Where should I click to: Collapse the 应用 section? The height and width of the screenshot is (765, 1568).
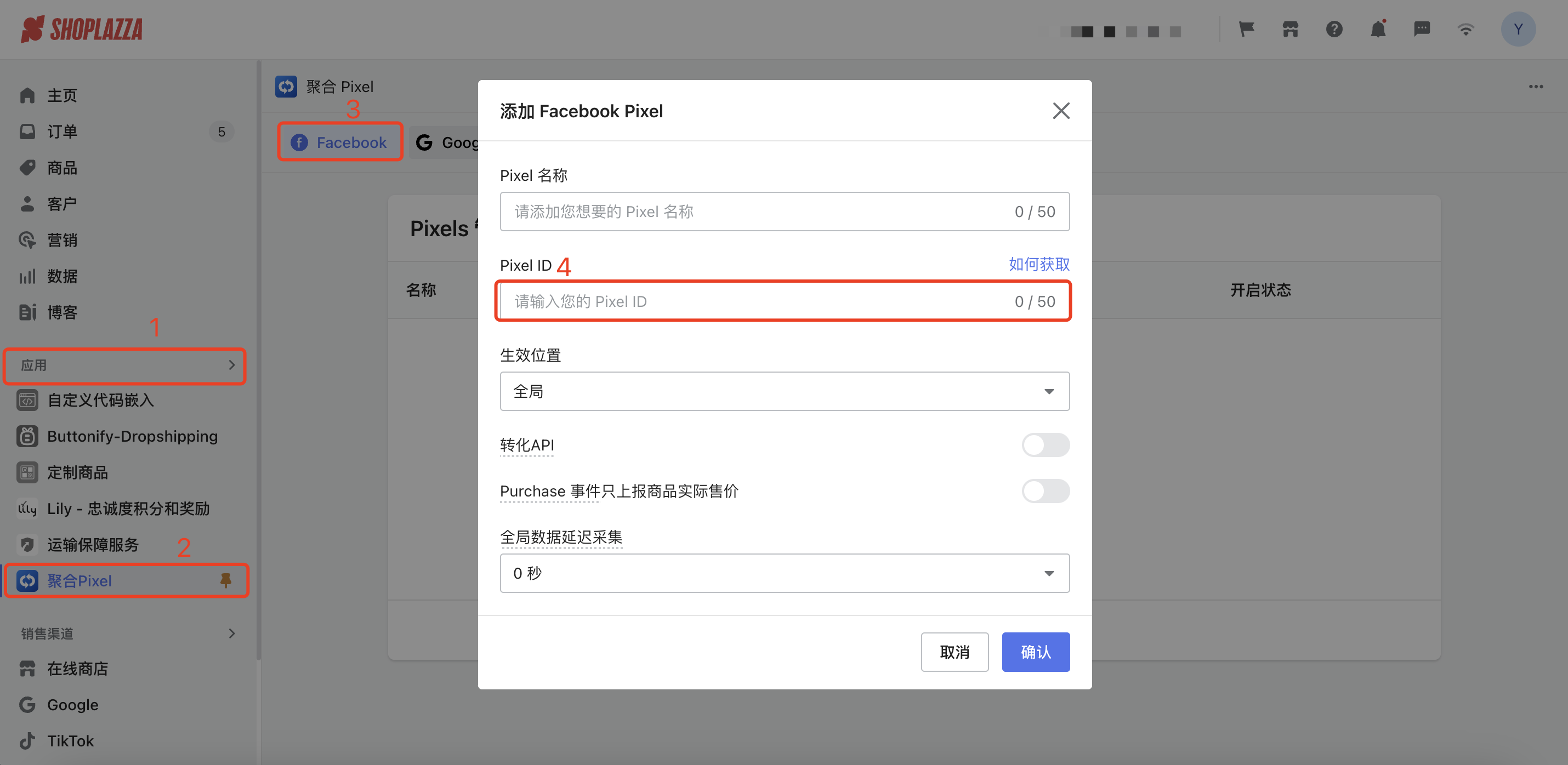click(231, 365)
